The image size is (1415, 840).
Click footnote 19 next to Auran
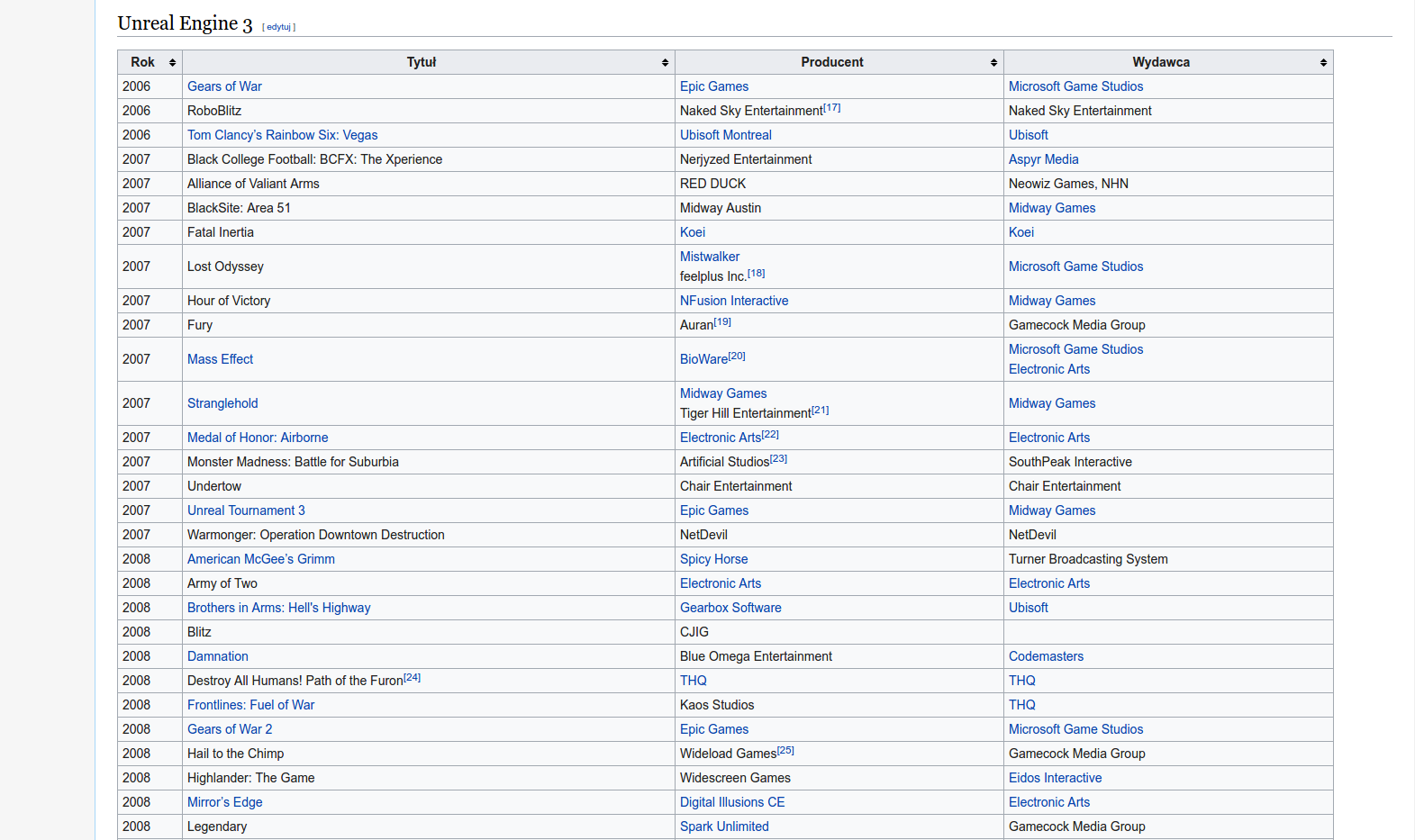[x=722, y=321]
